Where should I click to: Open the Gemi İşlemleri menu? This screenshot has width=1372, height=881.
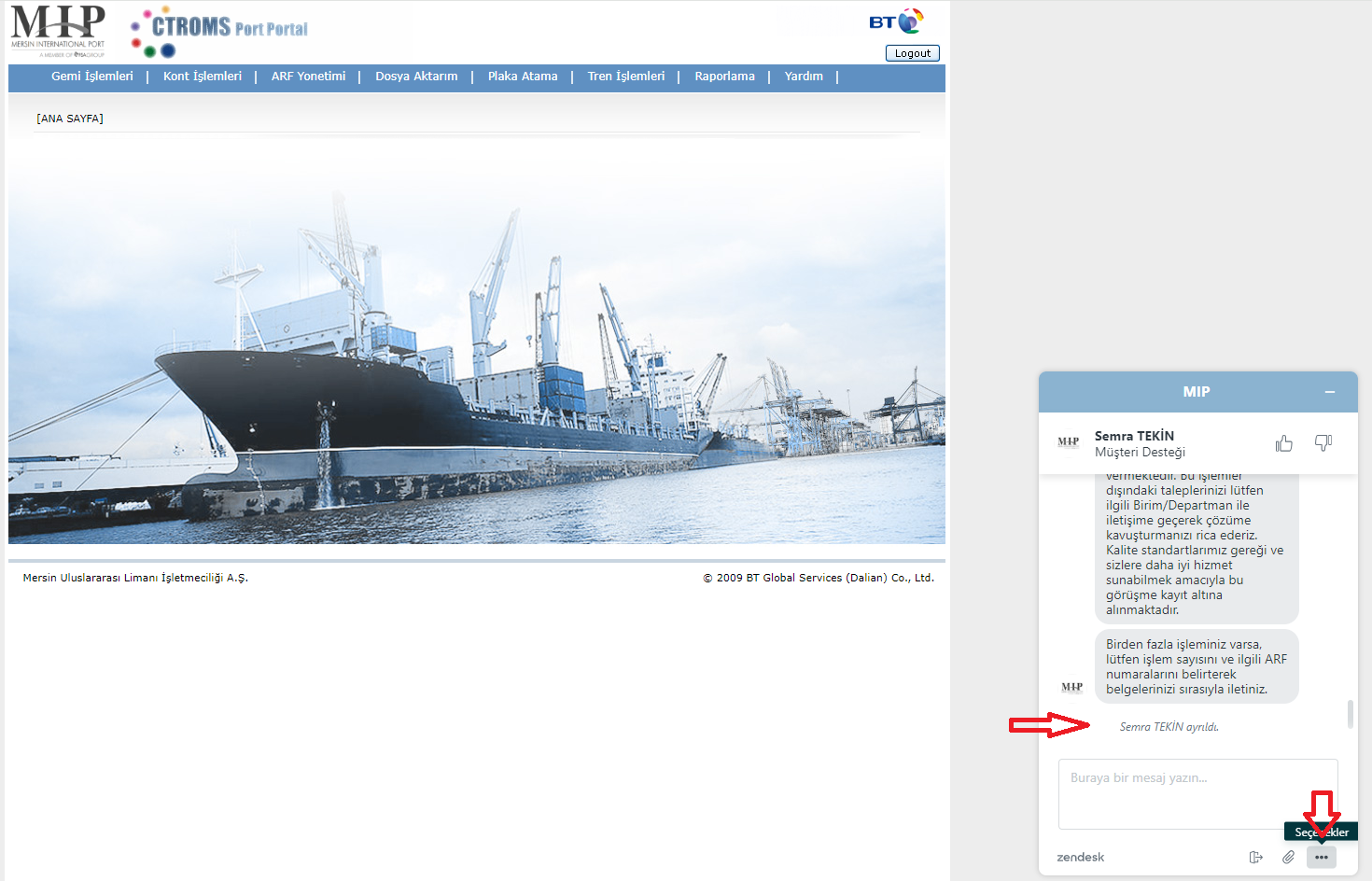[92, 77]
